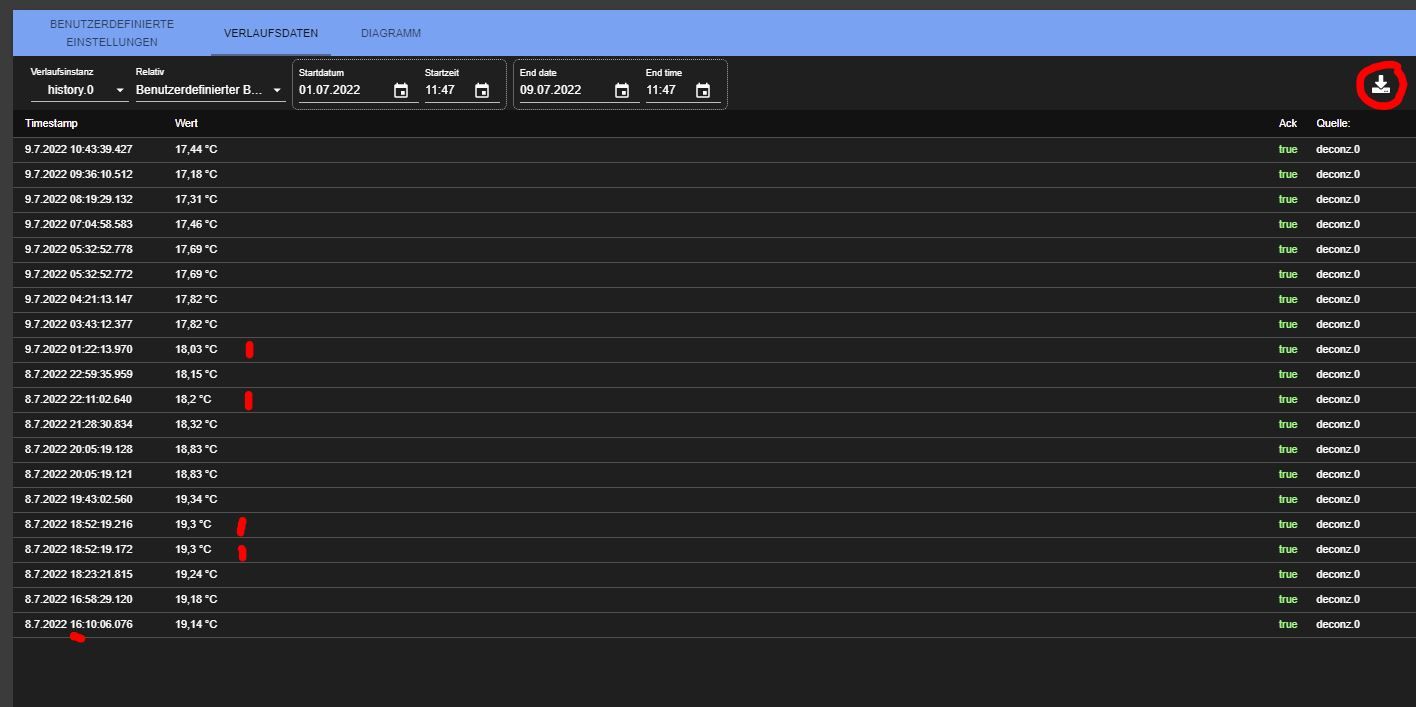Select value 17,18 °C
1416x707 pixels.
point(196,174)
